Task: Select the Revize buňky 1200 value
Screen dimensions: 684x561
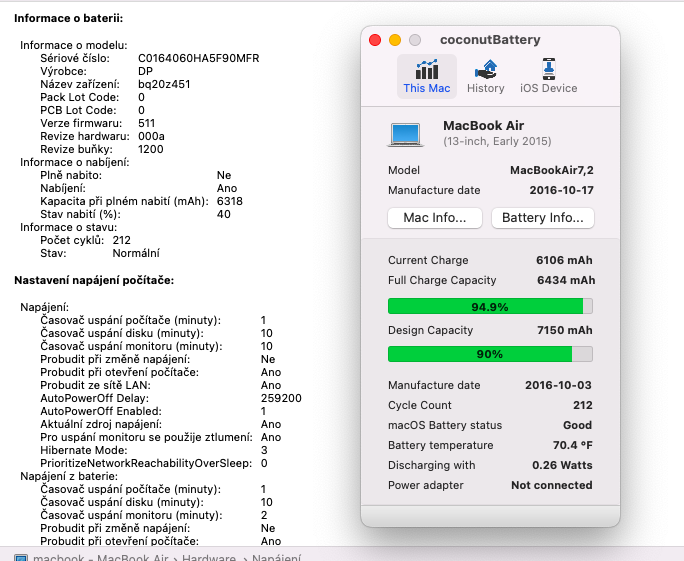Action: click(x=150, y=149)
